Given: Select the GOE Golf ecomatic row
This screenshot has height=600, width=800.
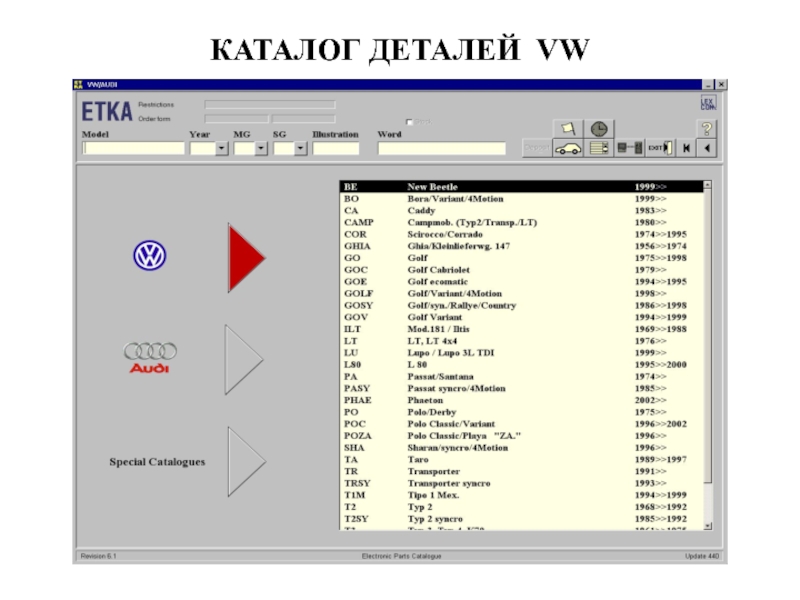Looking at the screenshot, I should tap(521, 282).
